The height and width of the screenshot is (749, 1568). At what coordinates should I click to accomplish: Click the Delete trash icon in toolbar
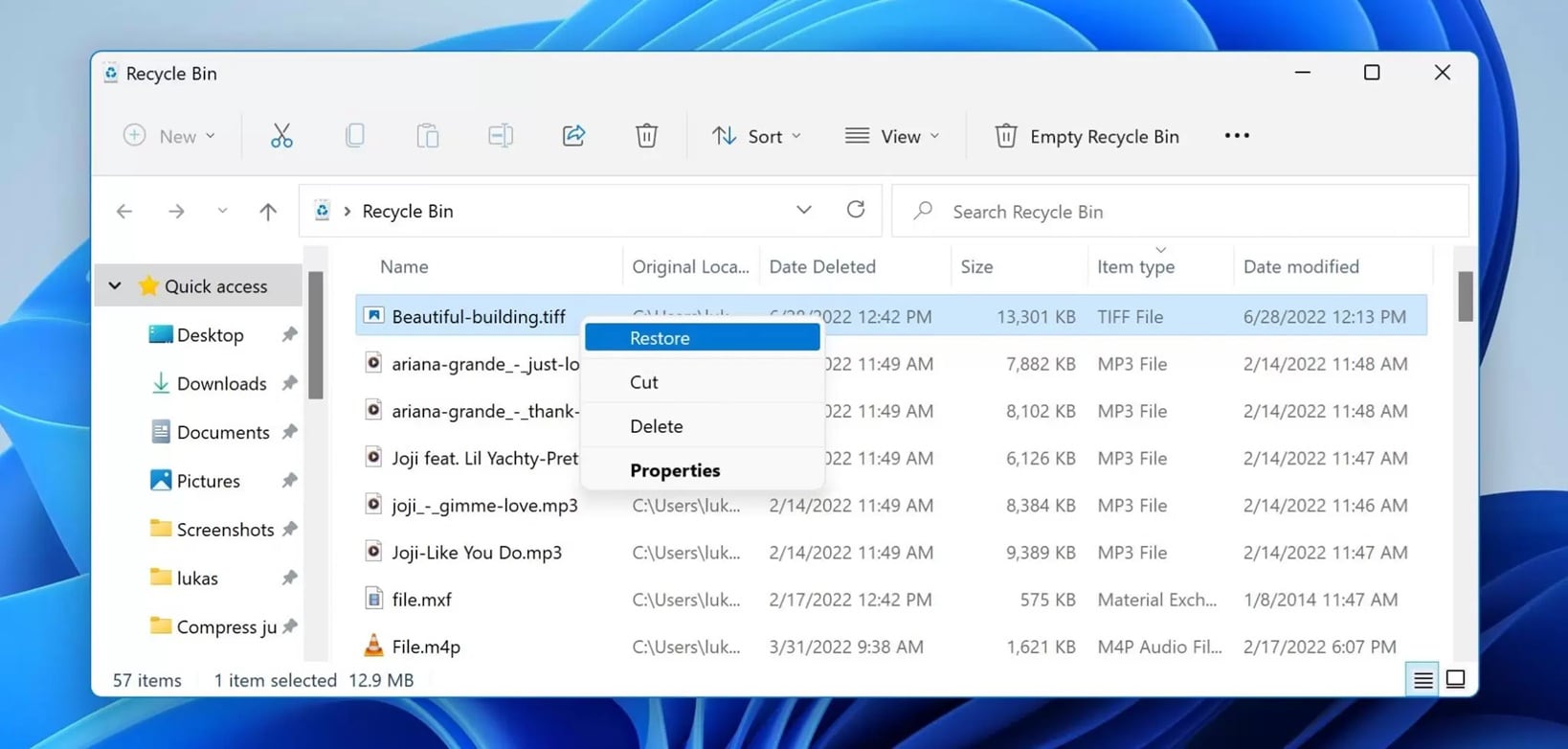click(x=647, y=136)
